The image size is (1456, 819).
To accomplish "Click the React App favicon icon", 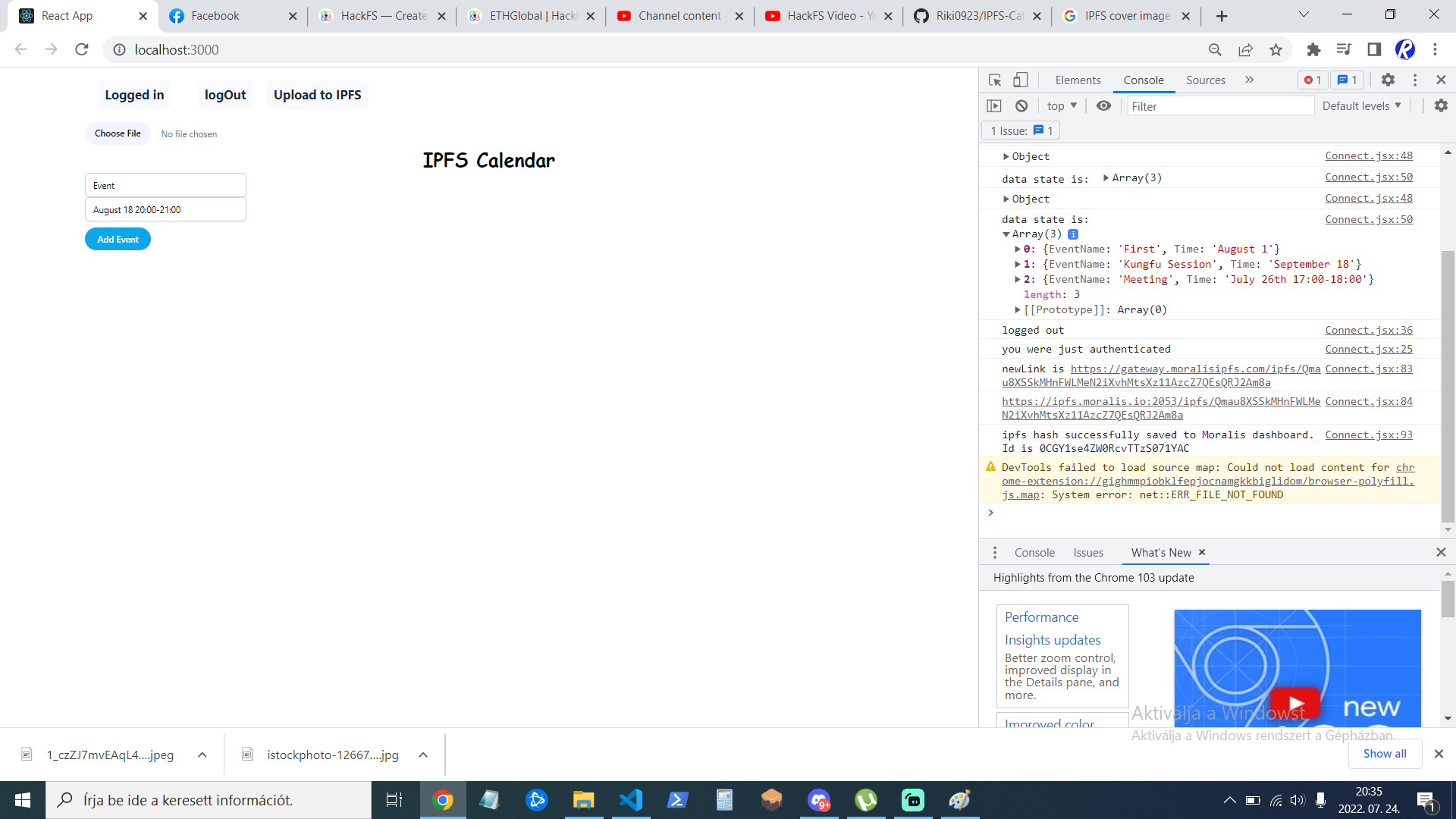I will [25, 15].
